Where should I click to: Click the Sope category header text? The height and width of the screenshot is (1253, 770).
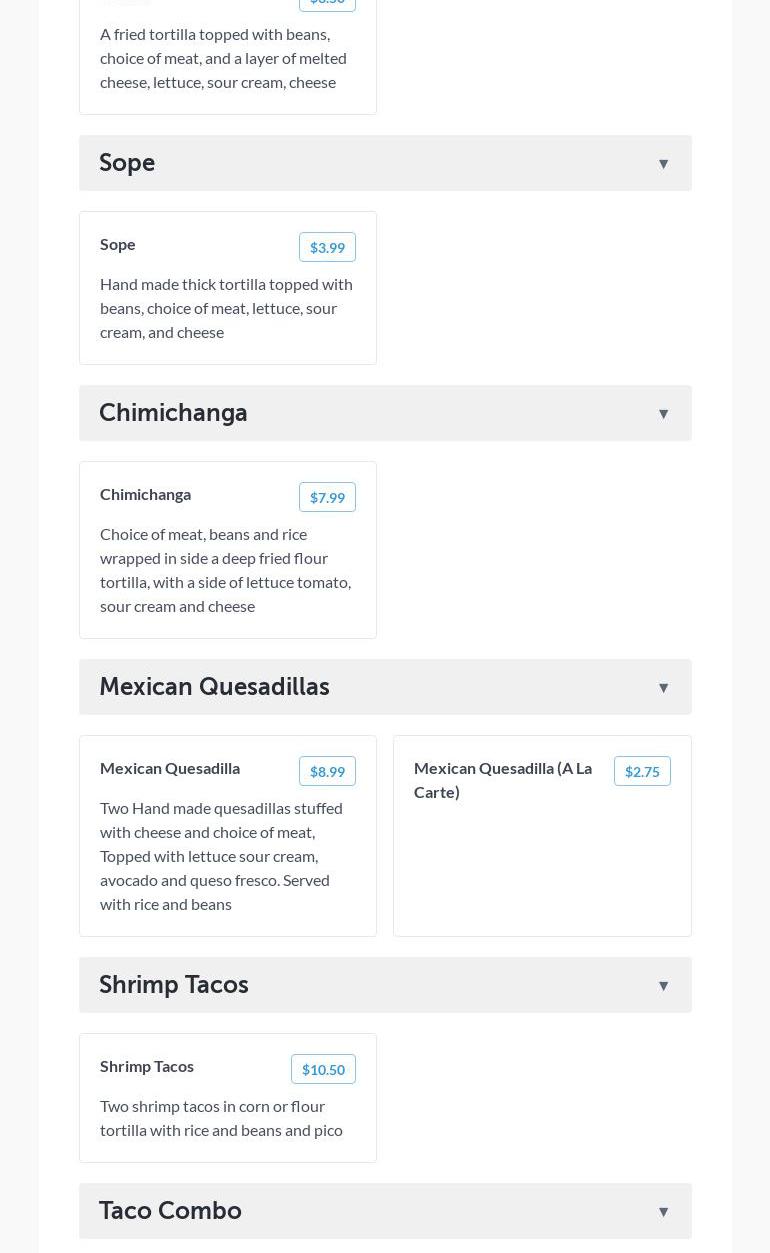[127, 163]
